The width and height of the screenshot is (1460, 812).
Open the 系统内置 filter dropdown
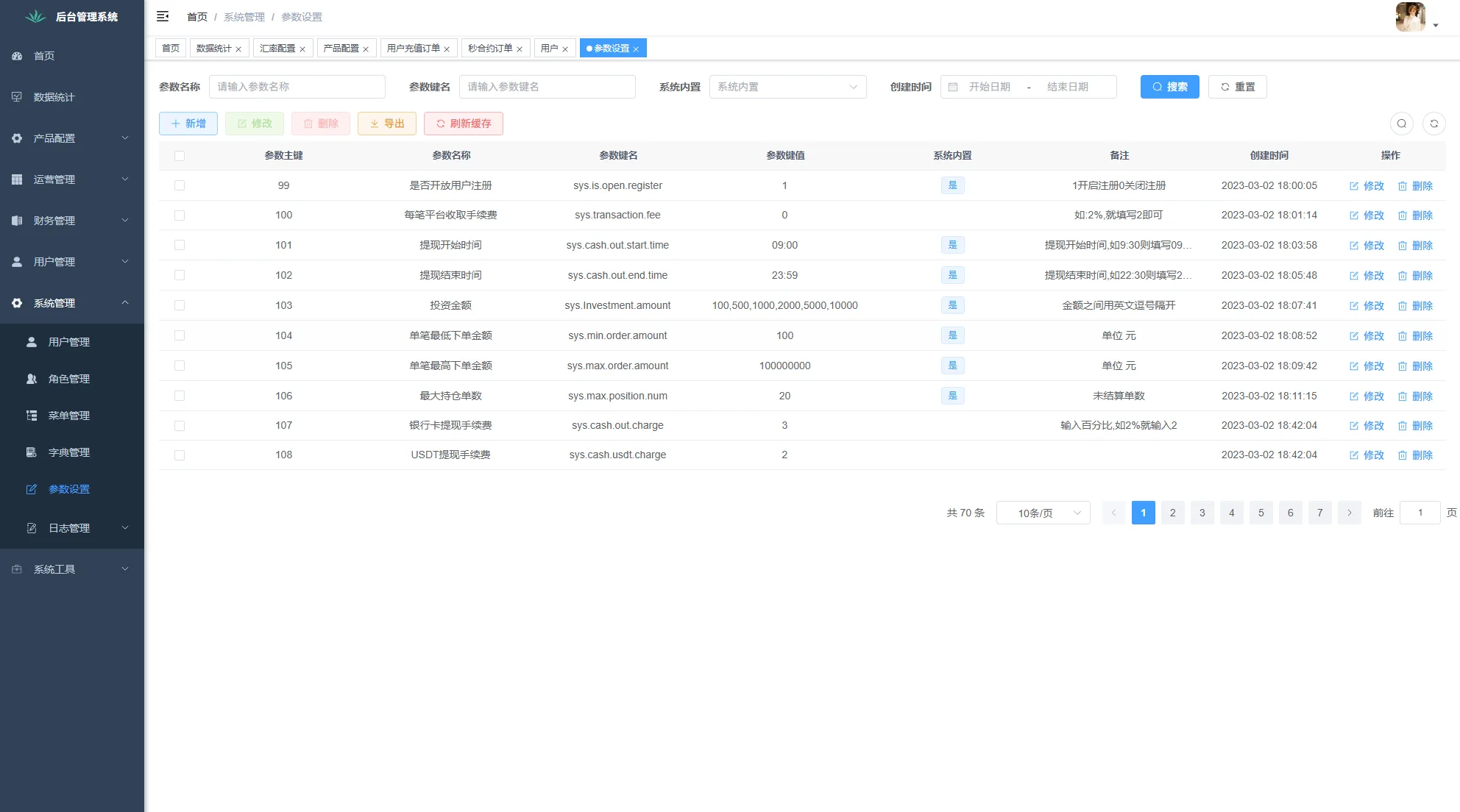787,86
